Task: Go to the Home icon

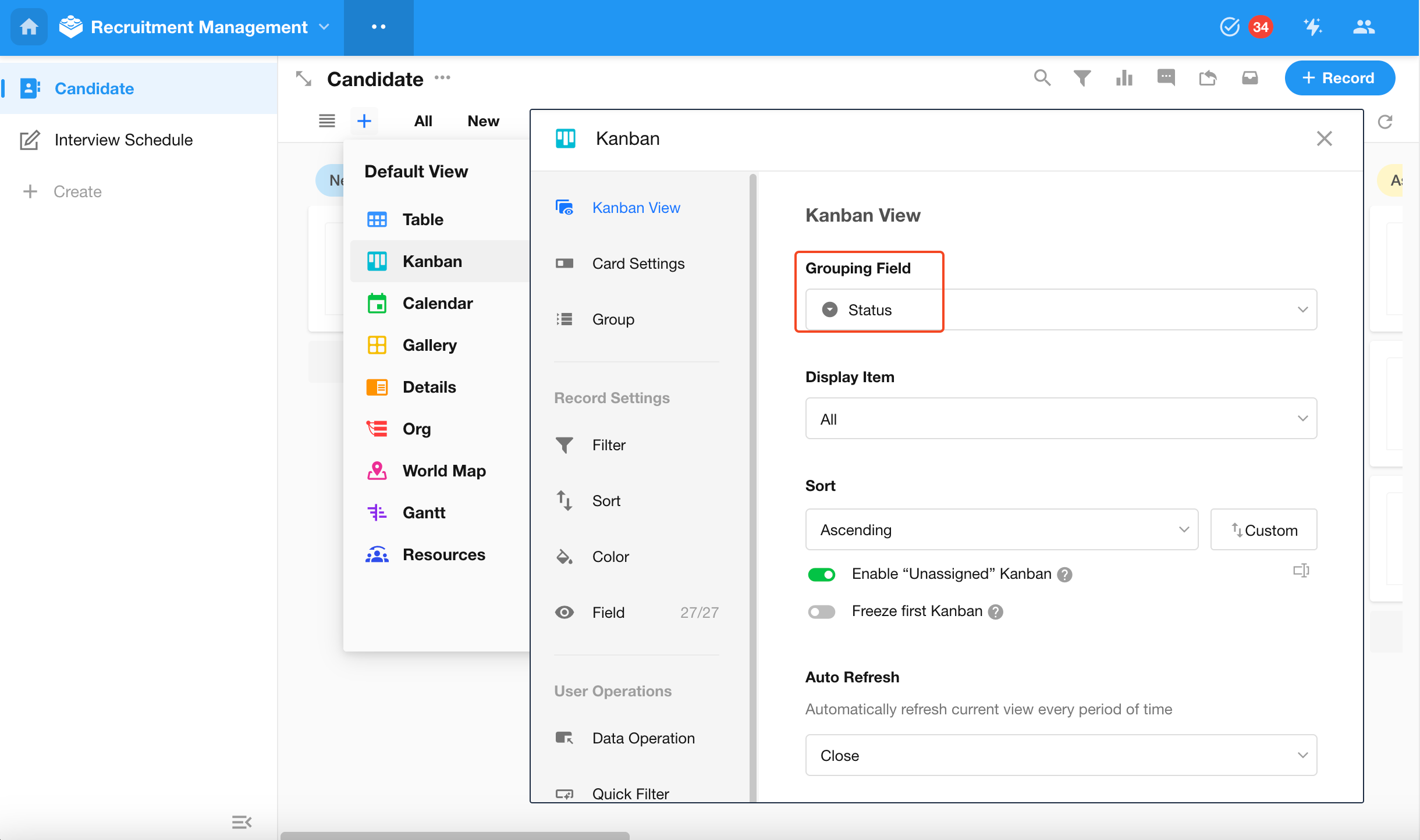Action: pos(29,27)
